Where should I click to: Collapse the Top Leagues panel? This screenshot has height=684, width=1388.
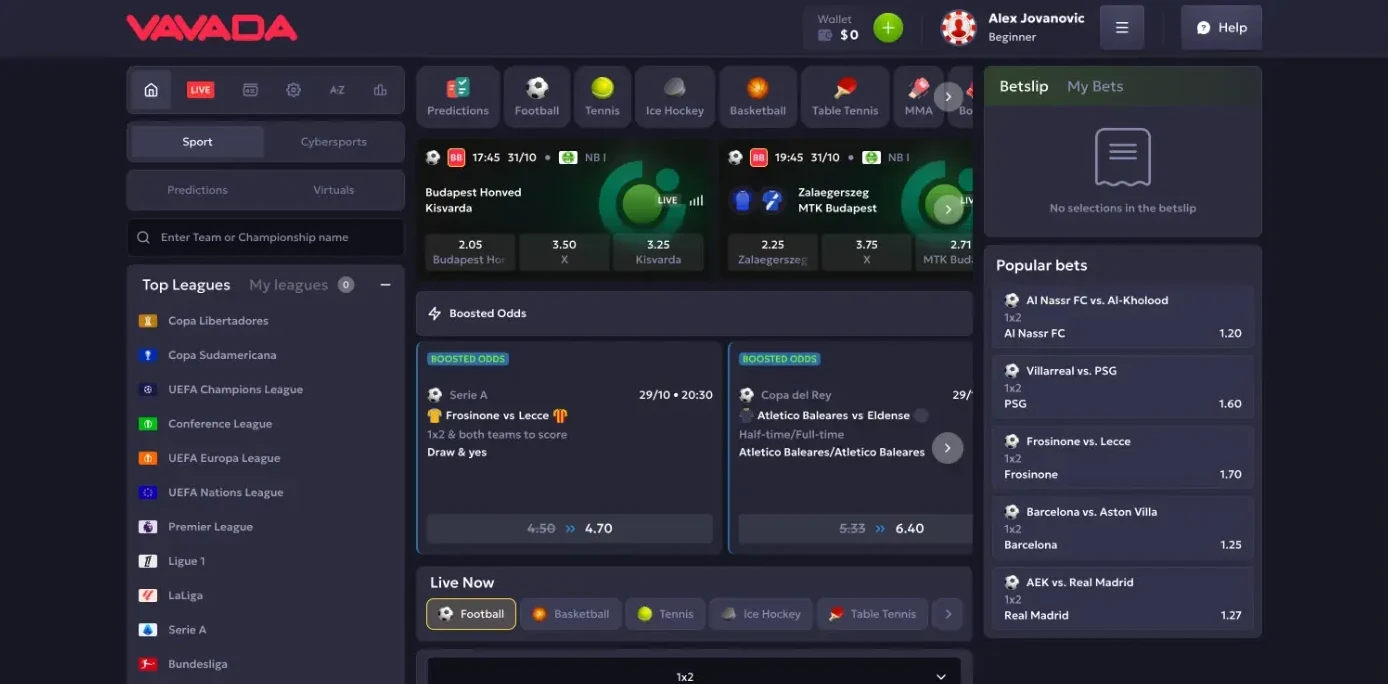click(385, 285)
